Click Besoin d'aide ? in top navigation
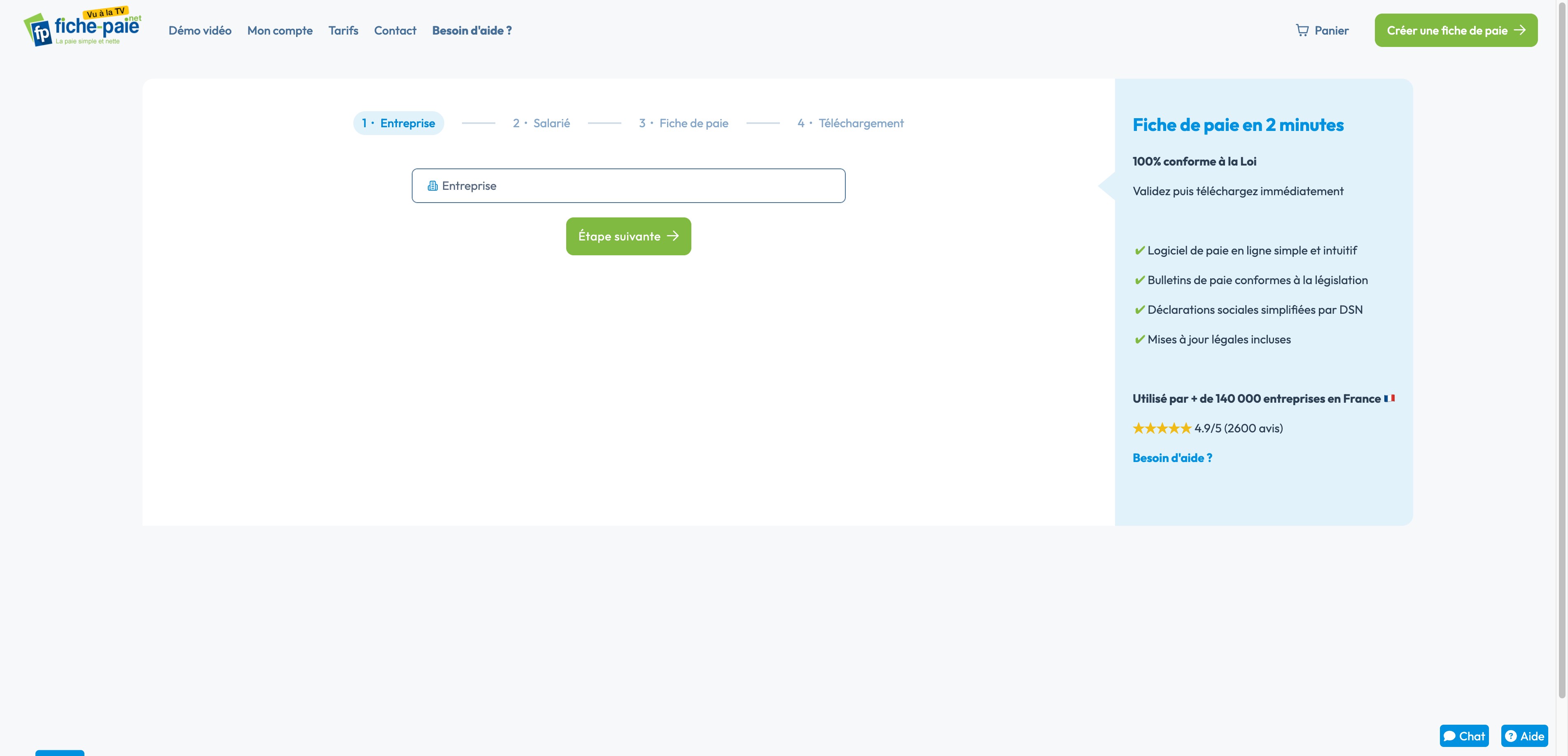This screenshot has width=1568, height=756. (471, 30)
